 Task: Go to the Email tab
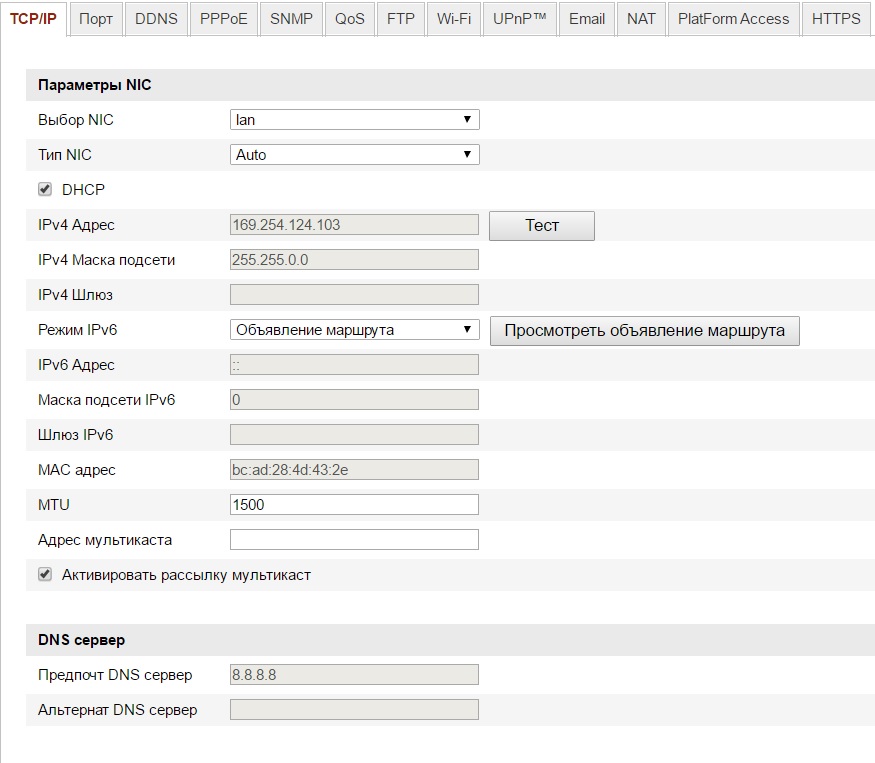(586, 19)
